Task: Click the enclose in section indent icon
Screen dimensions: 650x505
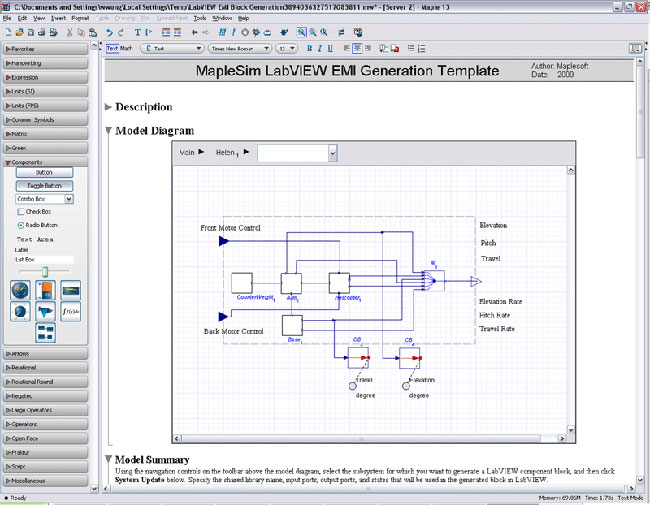Action: [x=166, y=32]
